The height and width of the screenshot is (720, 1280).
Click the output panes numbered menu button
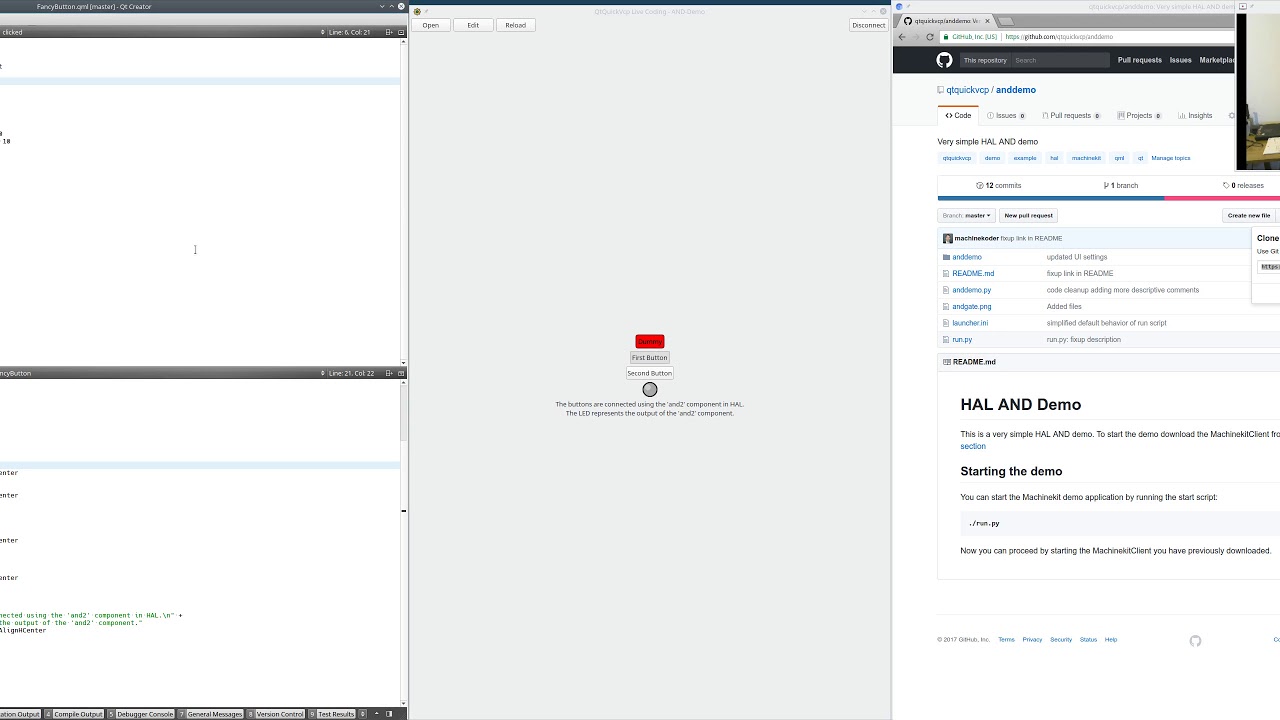(x=364, y=714)
